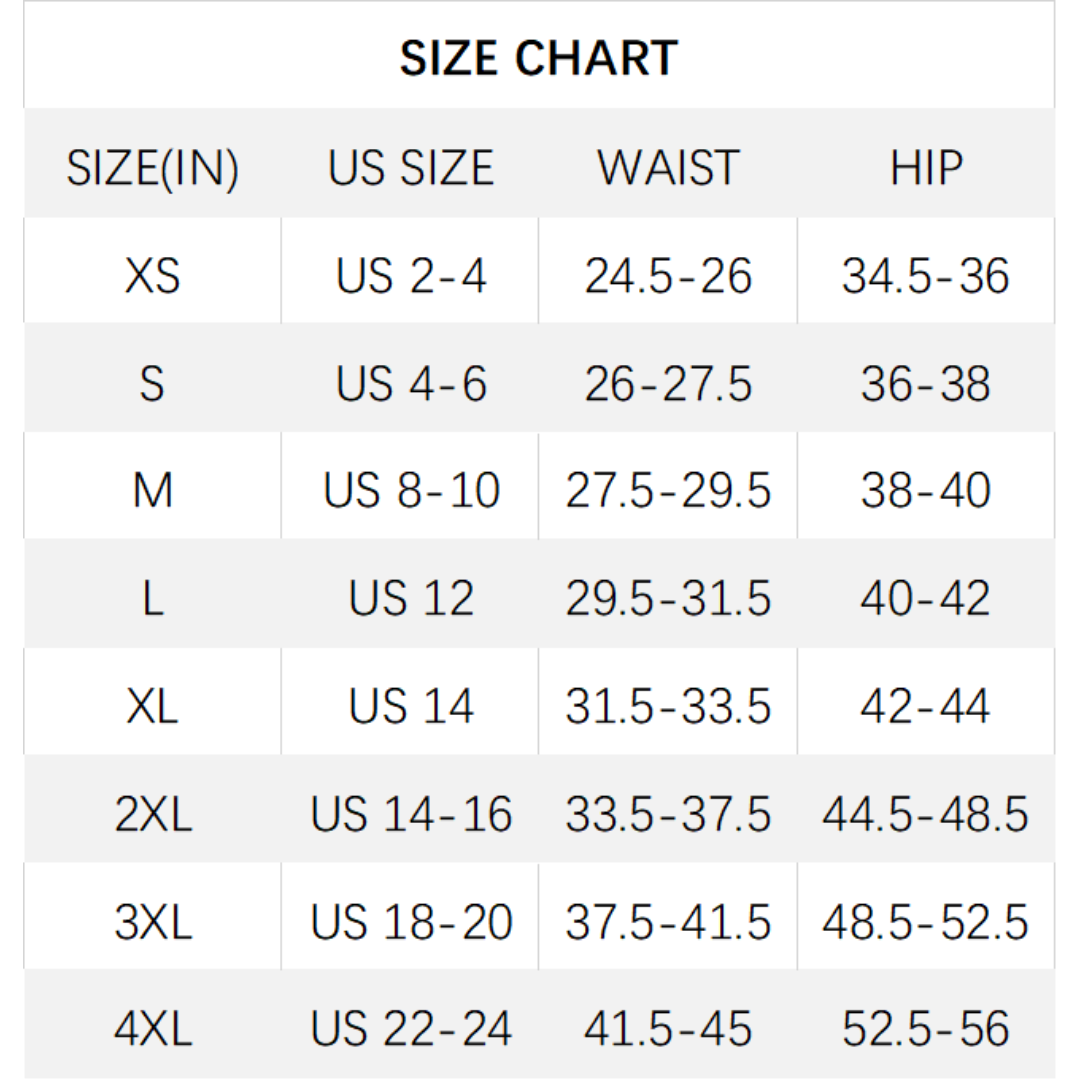Click the SIZE(IN) column header
Image resolution: width=1080 pixels, height=1080 pixels.
coord(152,168)
